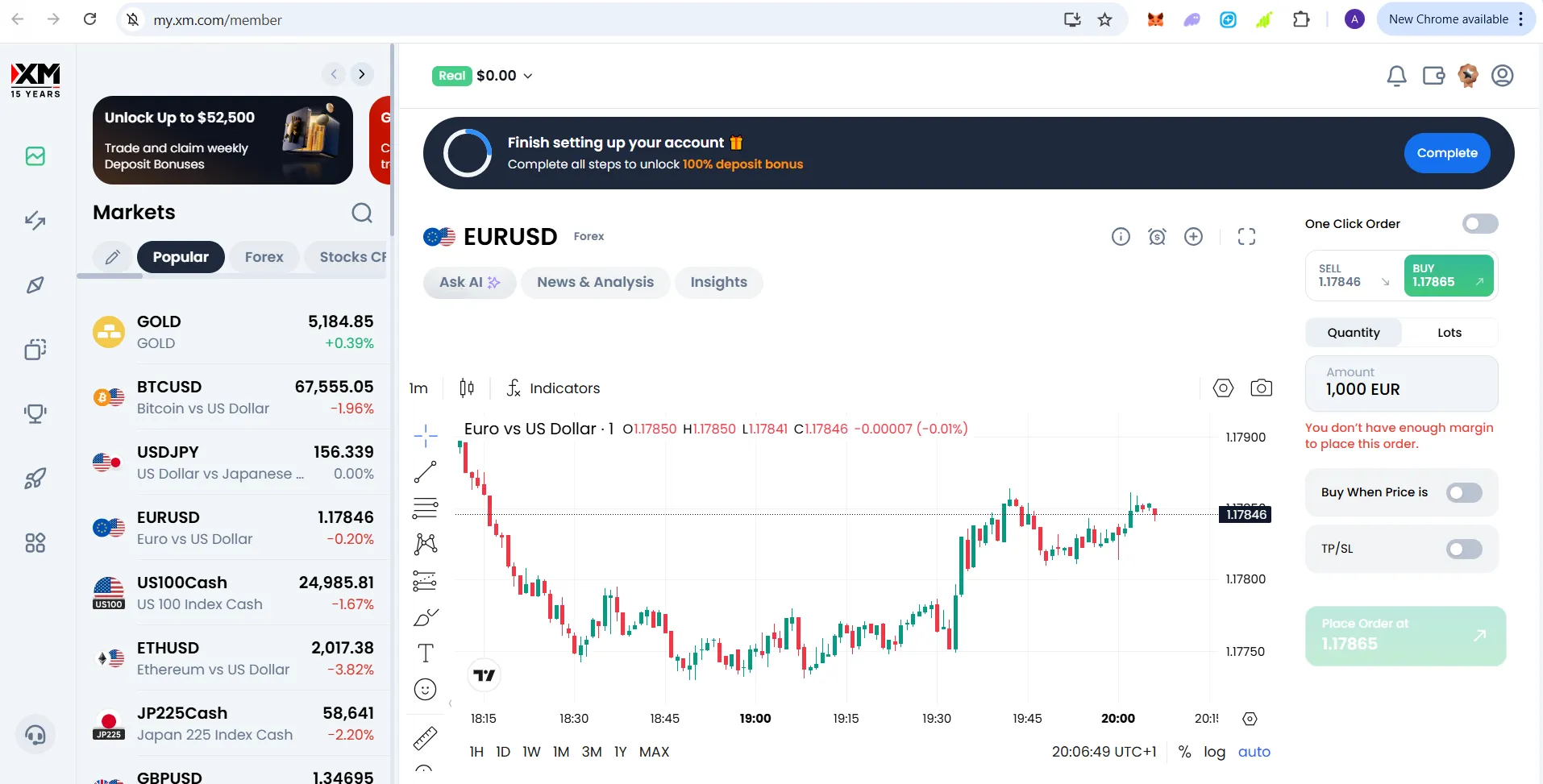Turn on the TP/SL switch

(1464, 549)
